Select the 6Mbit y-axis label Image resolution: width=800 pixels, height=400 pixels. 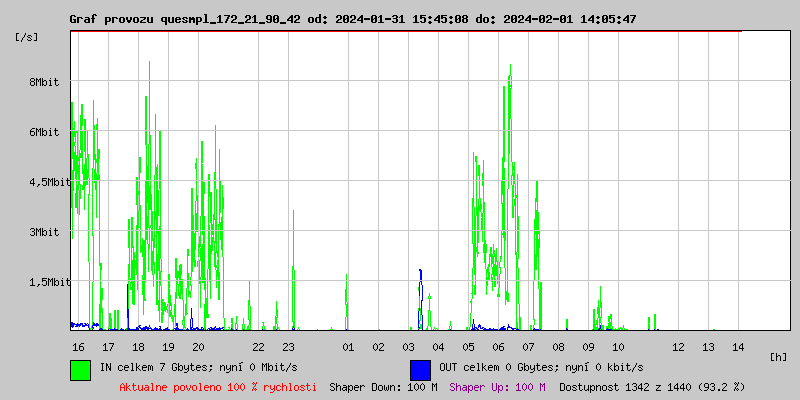[44, 132]
